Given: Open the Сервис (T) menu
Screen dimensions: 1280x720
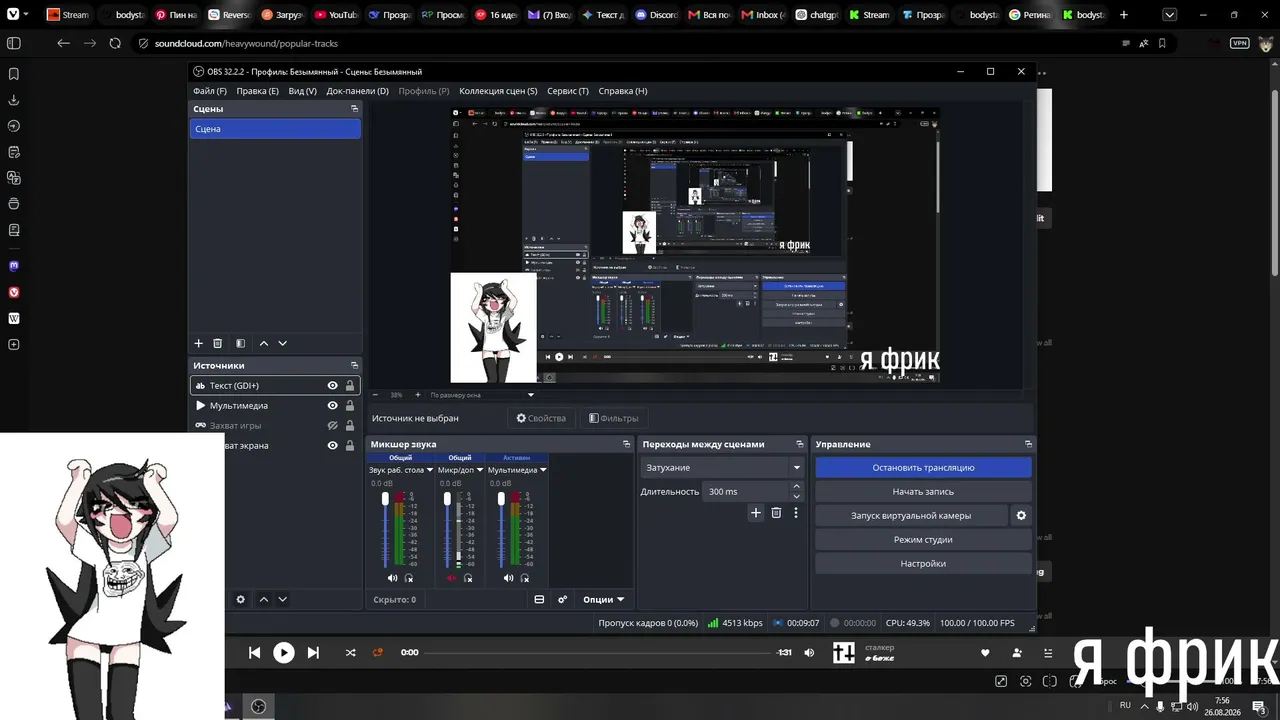Looking at the screenshot, I should (568, 91).
